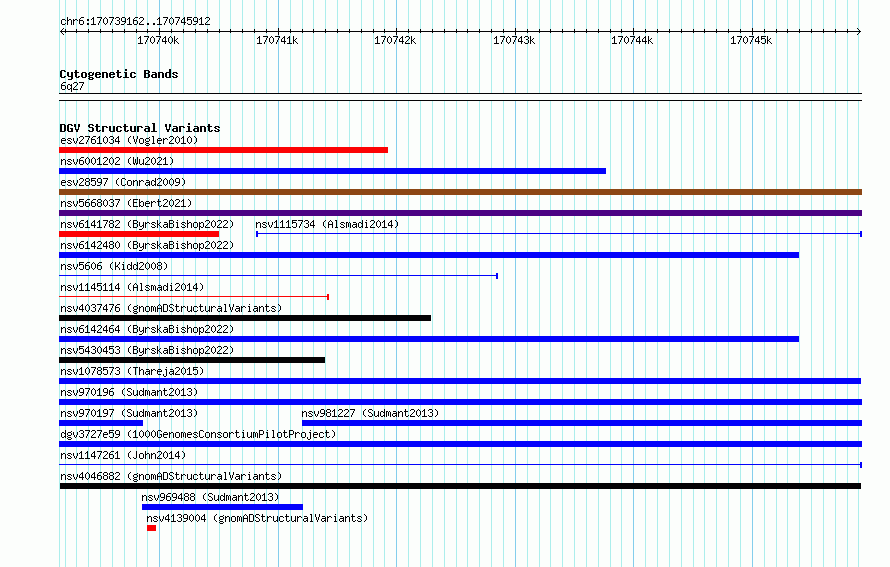This screenshot has width=890, height=567.
Task: Open nsv6142480 (ByrskaBishop2022) label
Action: click(x=147, y=245)
